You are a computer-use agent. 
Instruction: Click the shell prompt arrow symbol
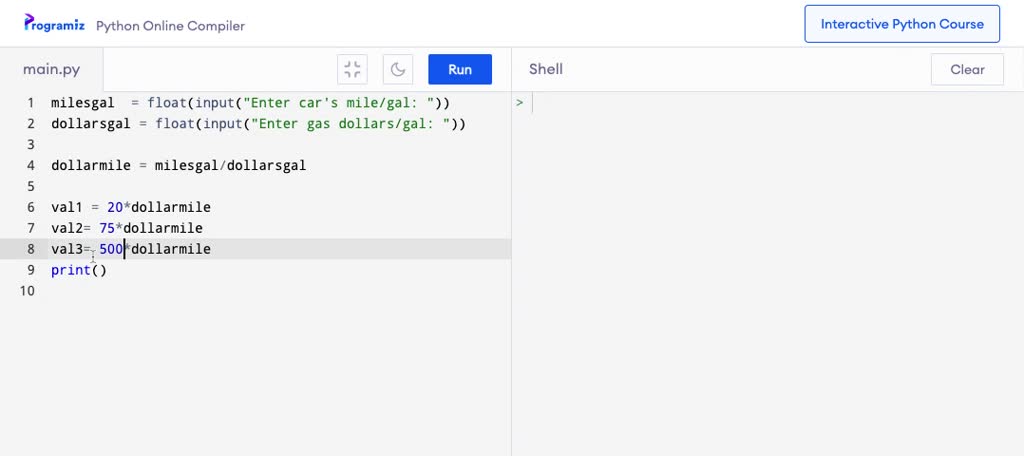click(520, 103)
